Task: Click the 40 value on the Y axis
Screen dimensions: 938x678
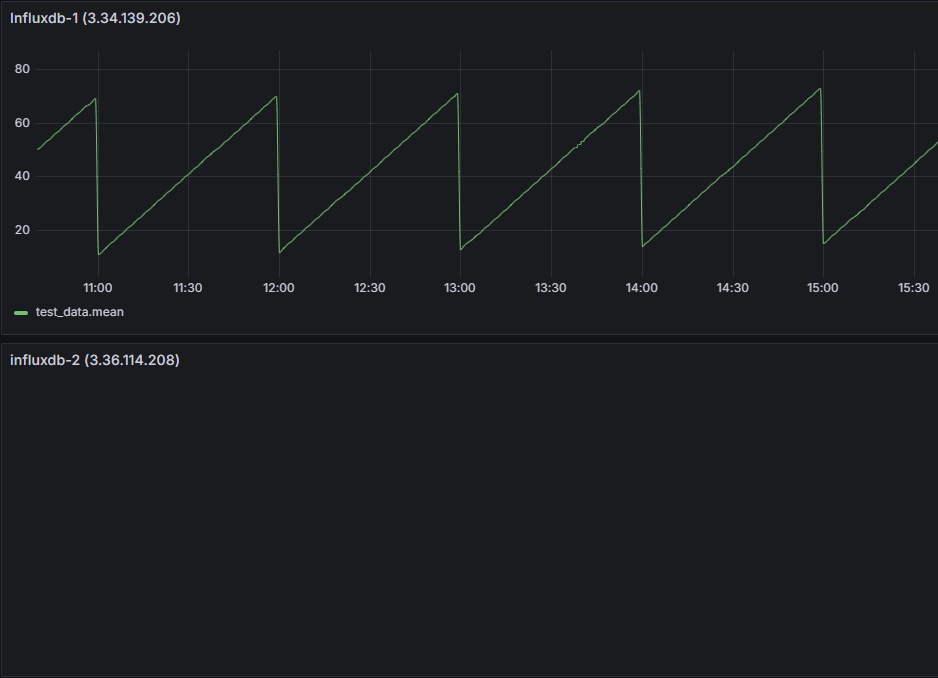Action: coord(22,176)
